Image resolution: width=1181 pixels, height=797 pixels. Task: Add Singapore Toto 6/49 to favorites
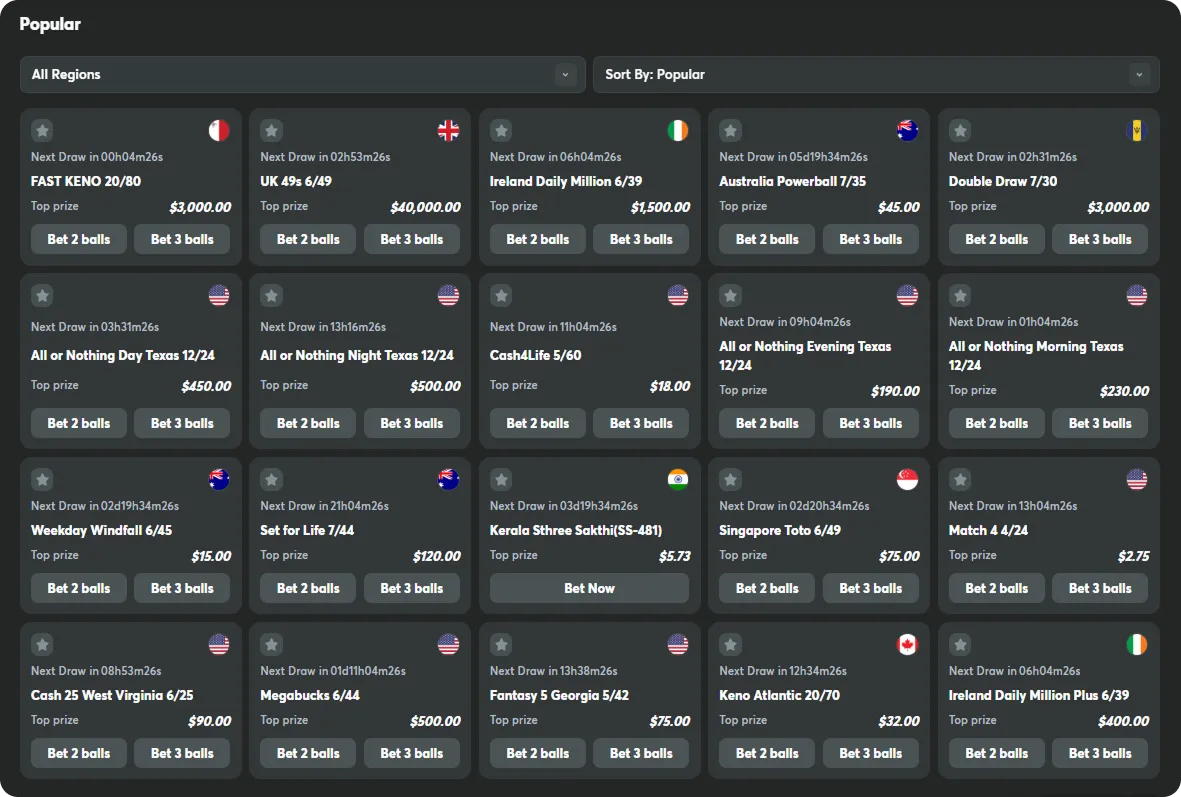point(731,479)
